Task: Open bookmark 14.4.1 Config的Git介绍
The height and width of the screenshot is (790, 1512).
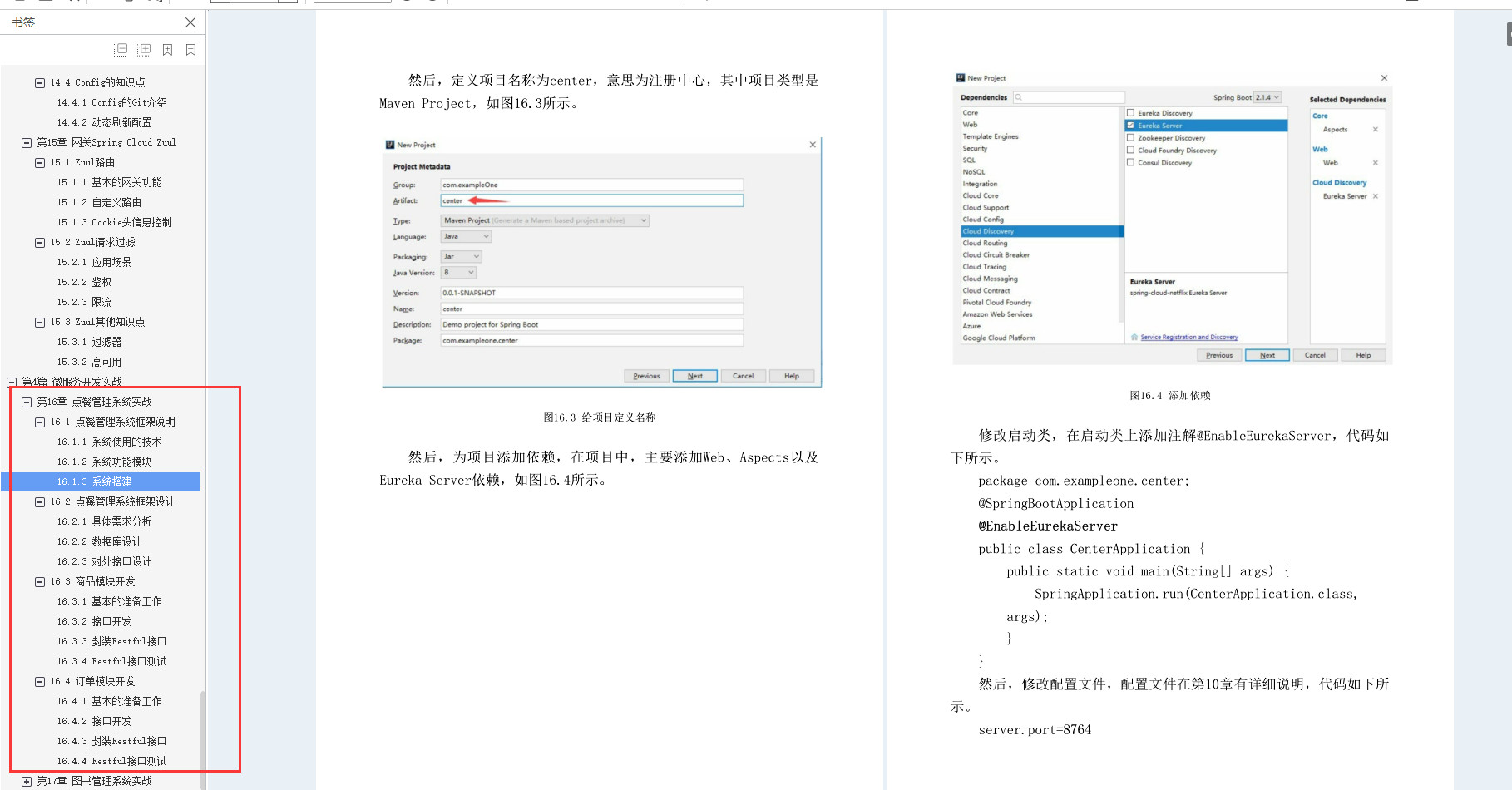Action: click(x=111, y=102)
